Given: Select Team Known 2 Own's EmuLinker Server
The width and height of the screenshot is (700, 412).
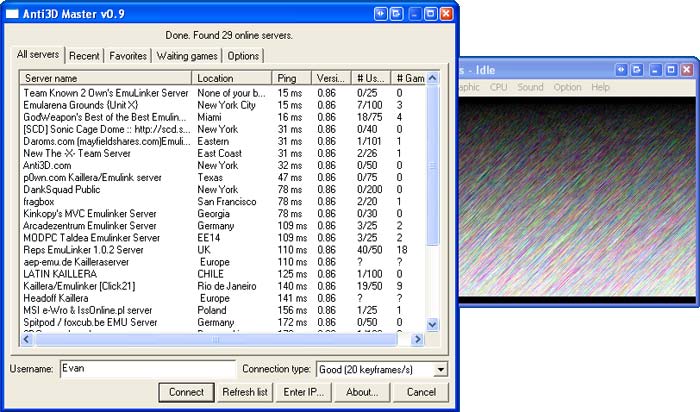Looking at the screenshot, I should (x=223, y=93).
